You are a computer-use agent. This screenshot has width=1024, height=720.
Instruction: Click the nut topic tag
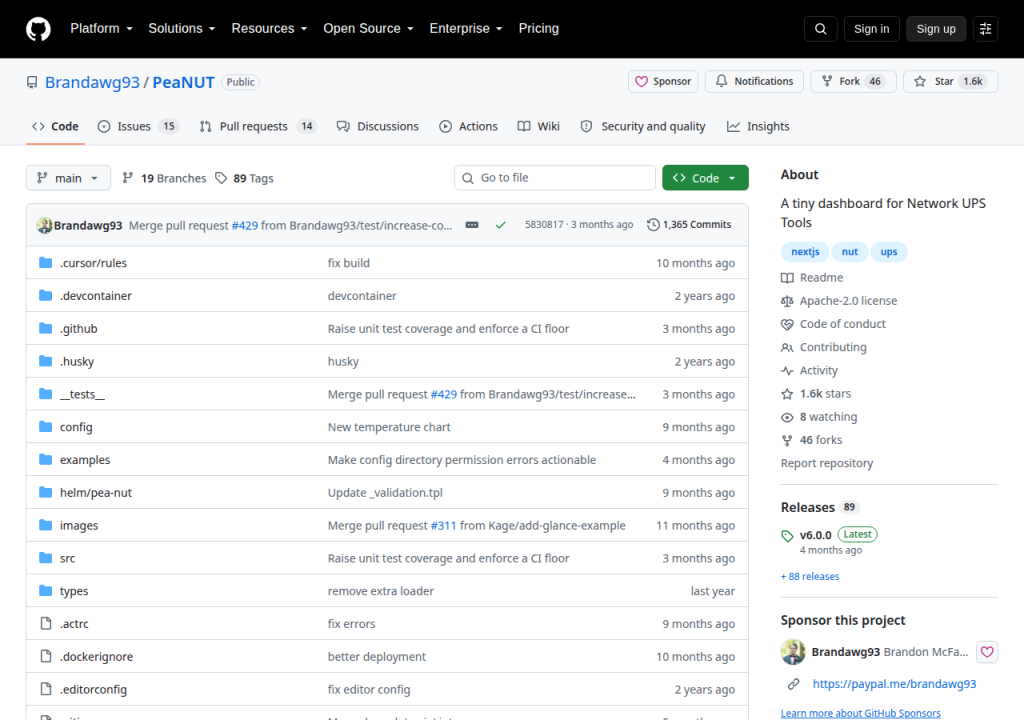850,252
